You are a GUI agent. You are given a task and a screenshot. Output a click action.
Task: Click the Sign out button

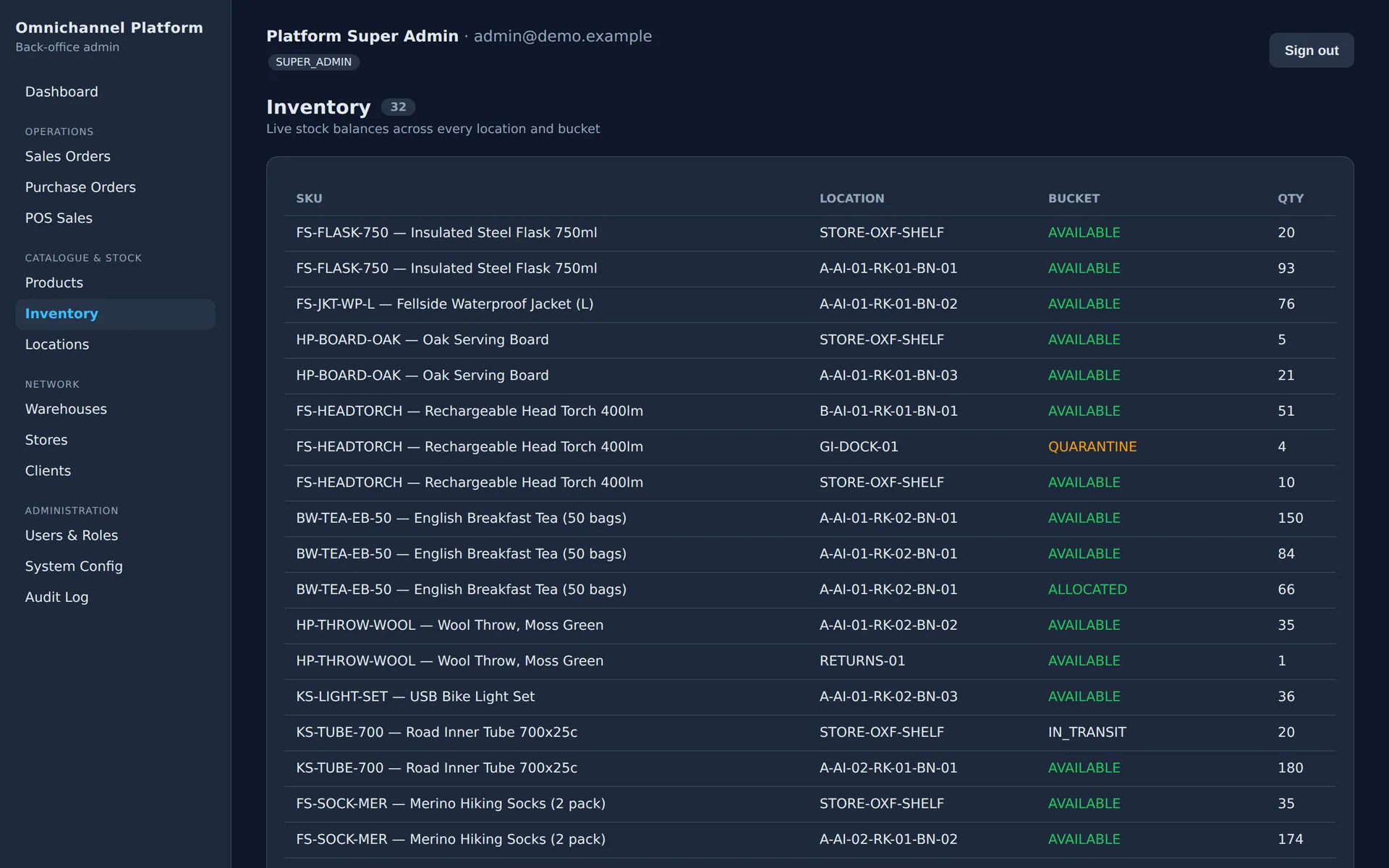click(x=1311, y=51)
